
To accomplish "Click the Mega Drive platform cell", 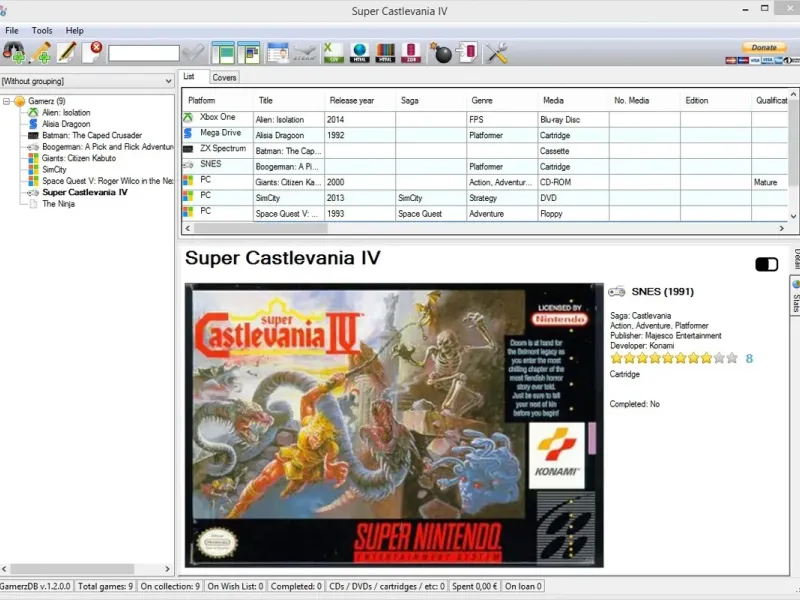I will [x=218, y=133].
